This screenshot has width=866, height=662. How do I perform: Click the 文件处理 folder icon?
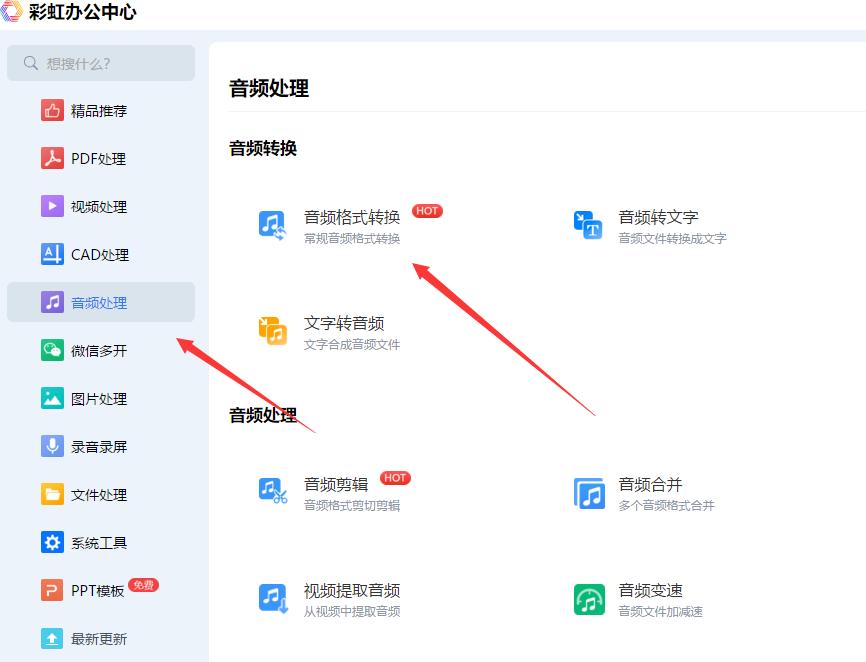[x=52, y=494]
